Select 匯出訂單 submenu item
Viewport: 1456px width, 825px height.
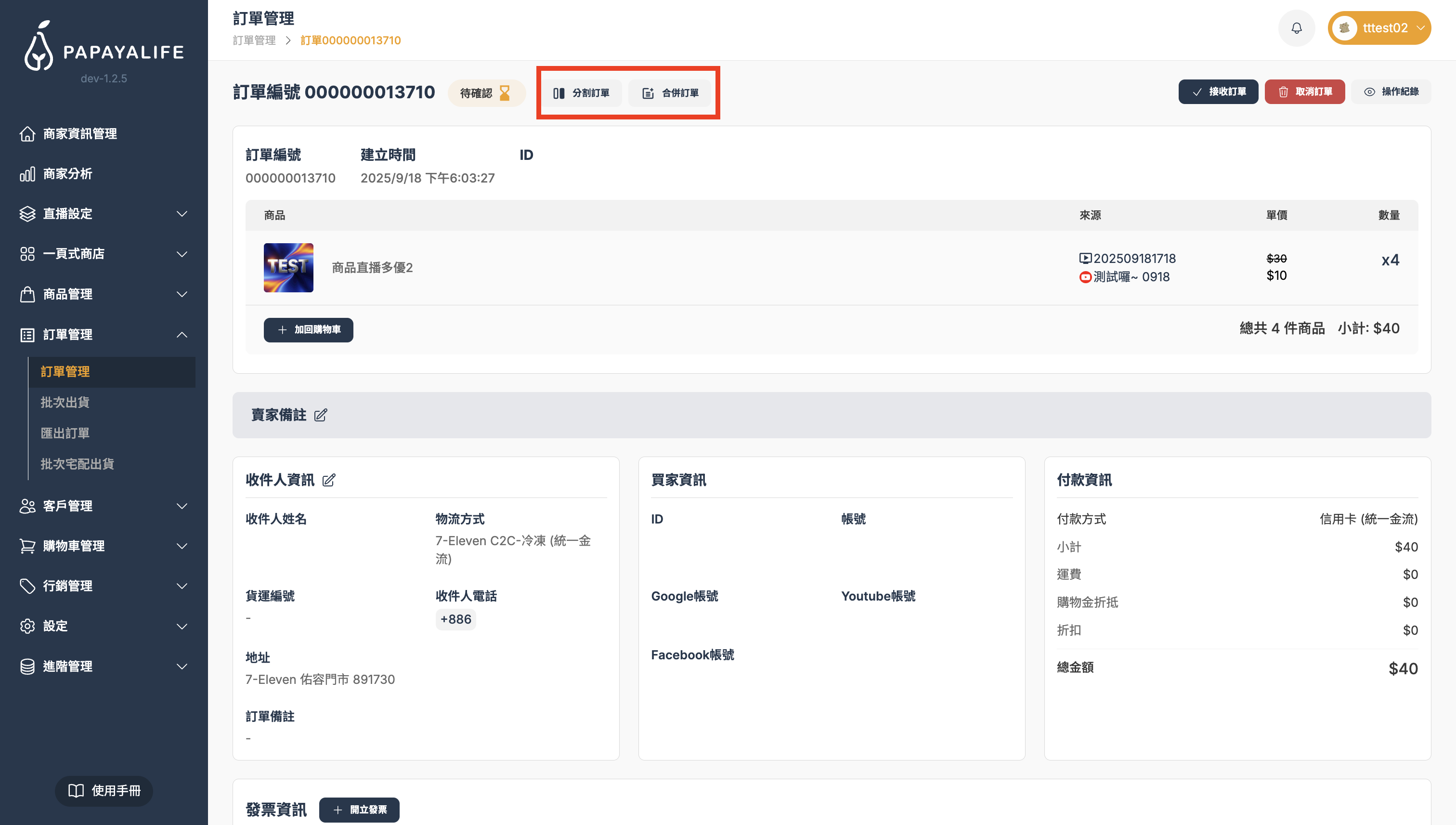[x=65, y=433]
